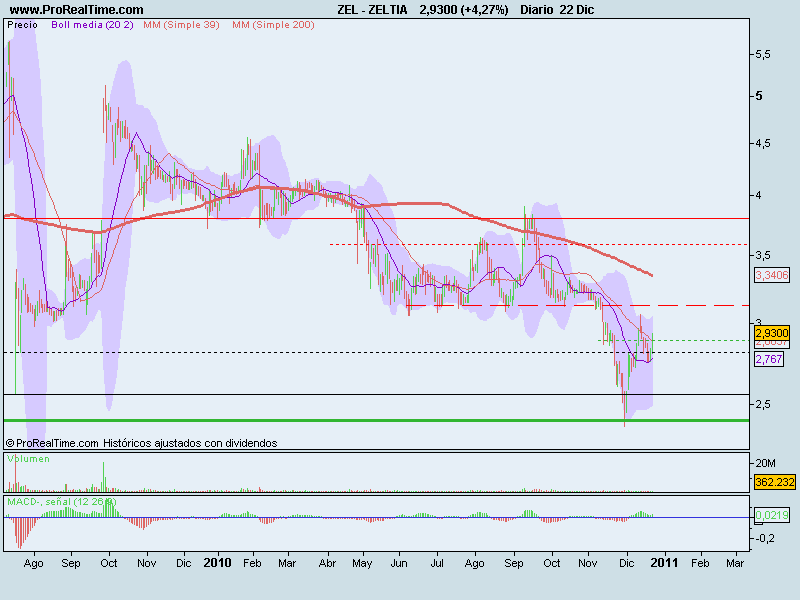Screen dimensions: 800x600
Task: Select the long-dashed red horizontal line
Action: click(x=578, y=306)
